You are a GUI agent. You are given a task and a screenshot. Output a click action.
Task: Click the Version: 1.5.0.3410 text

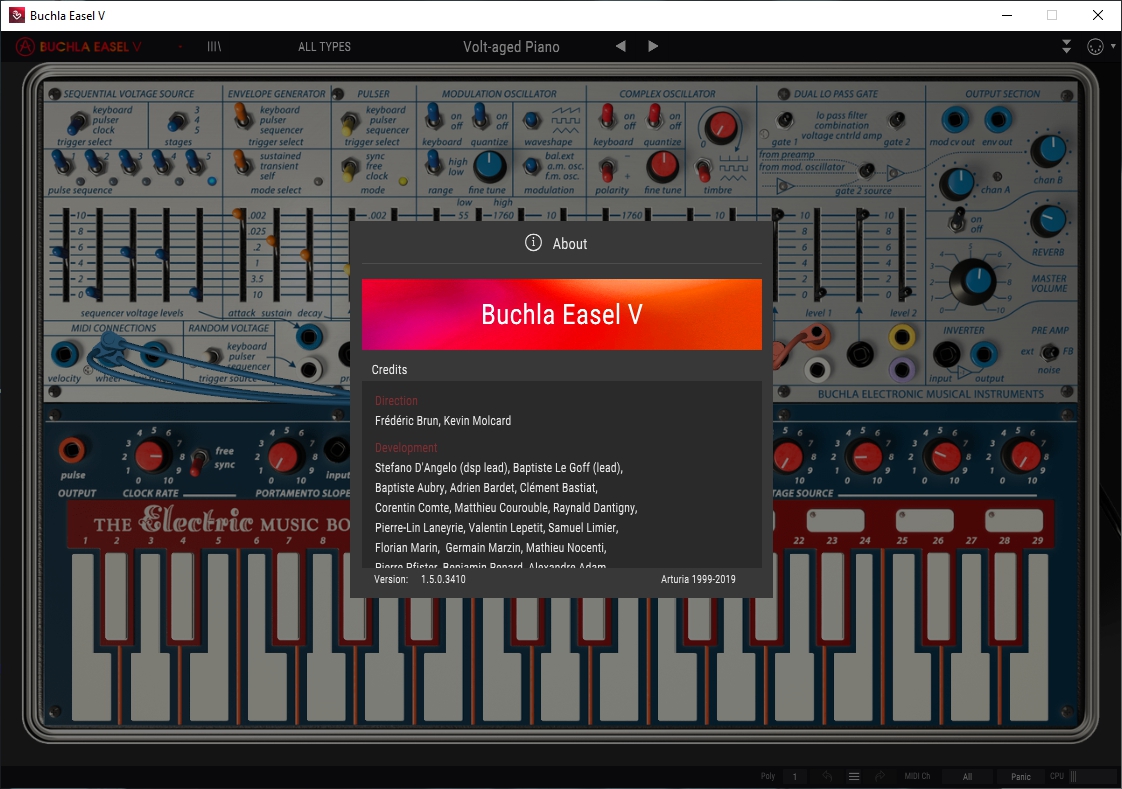[x=419, y=579]
